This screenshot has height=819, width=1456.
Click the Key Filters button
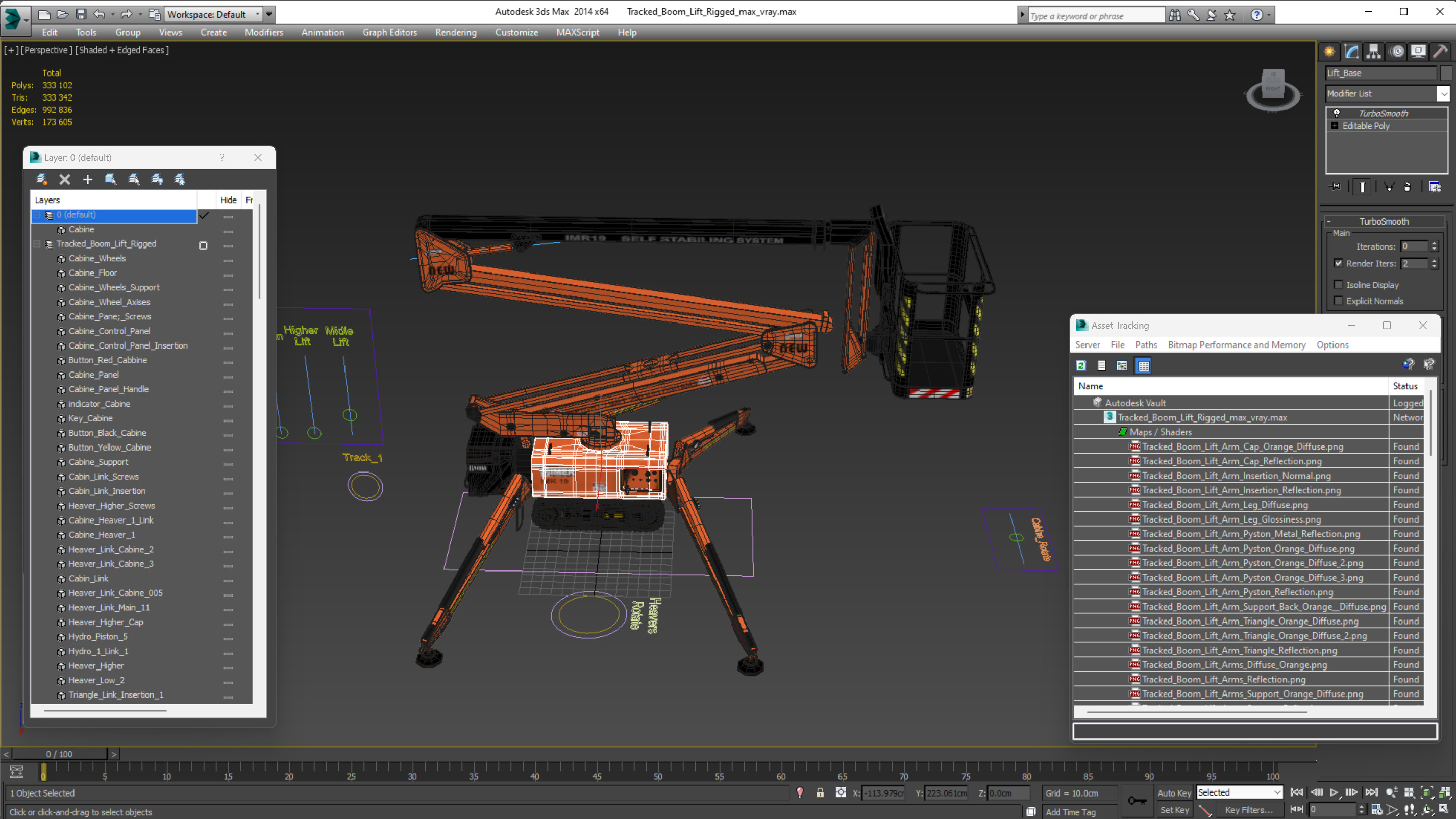coord(1249,810)
